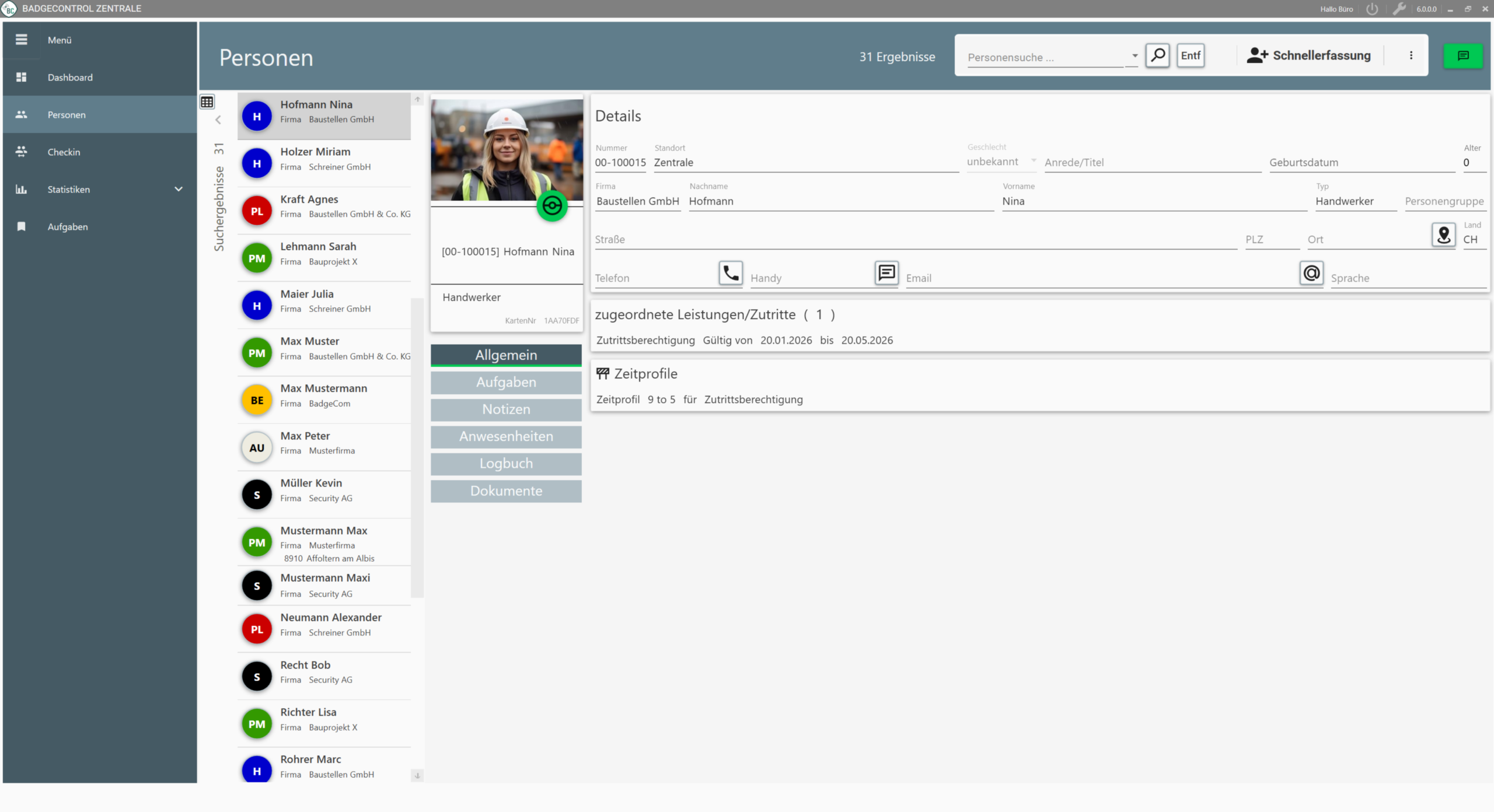Collapse the Suchergebnisse results panel

[218, 120]
